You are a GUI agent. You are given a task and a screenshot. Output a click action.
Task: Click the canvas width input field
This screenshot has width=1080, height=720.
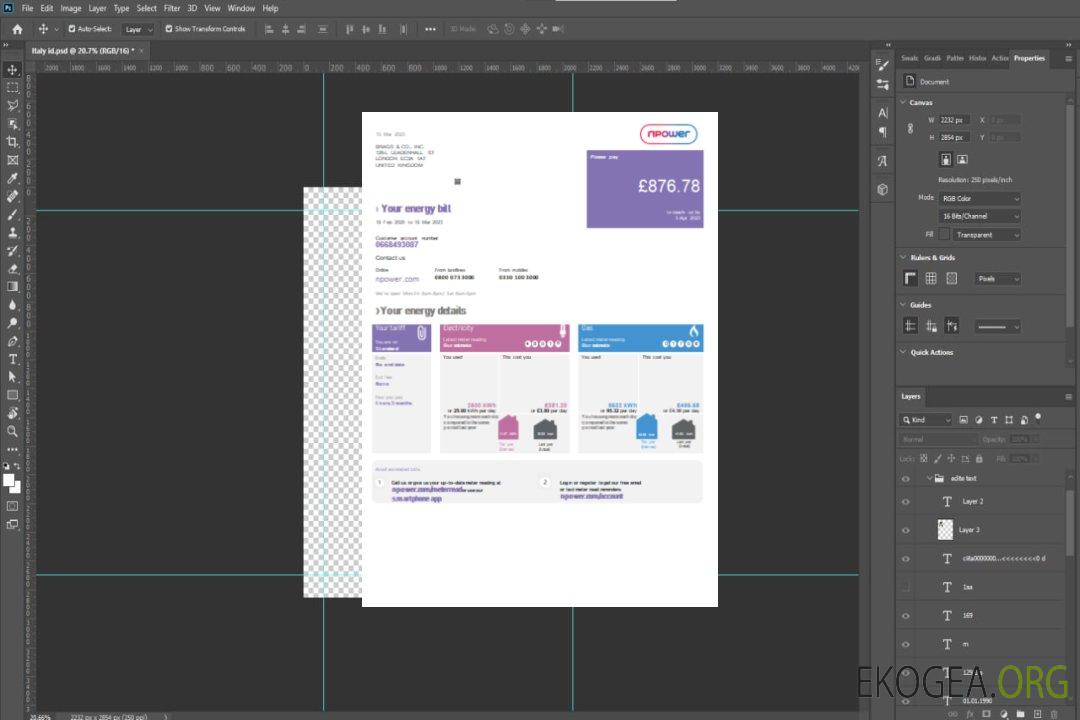click(x=954, y=120)
